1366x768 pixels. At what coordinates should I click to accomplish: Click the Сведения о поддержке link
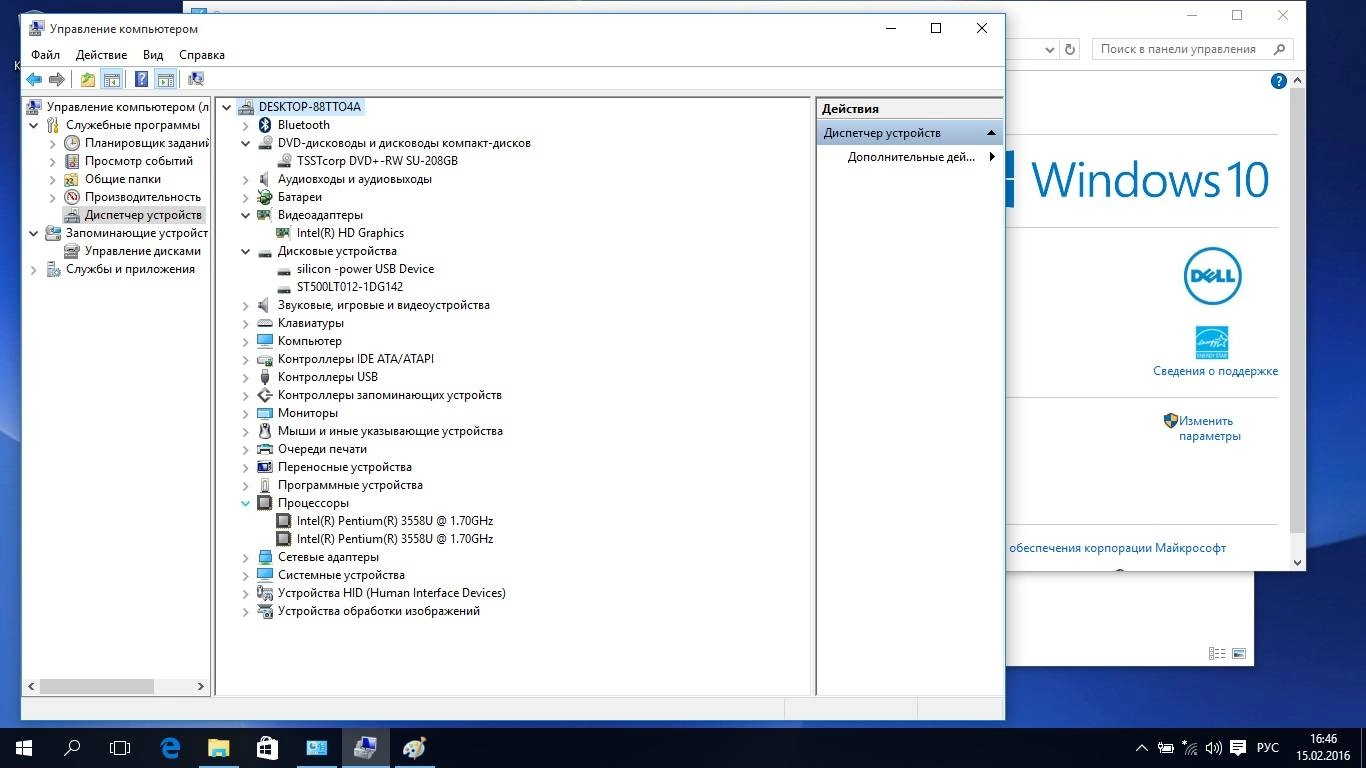[x=1215, y=371]
